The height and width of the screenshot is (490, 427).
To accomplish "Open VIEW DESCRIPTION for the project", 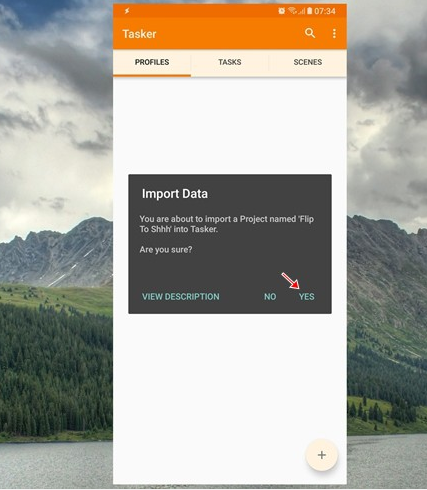I will tap(181, 297).
